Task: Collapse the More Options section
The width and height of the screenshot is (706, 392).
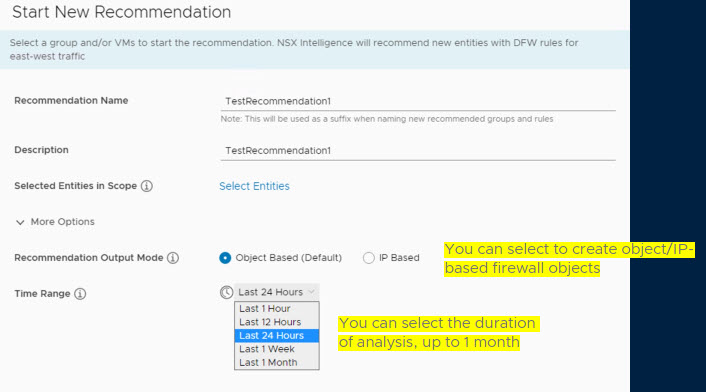Action: 20,222
